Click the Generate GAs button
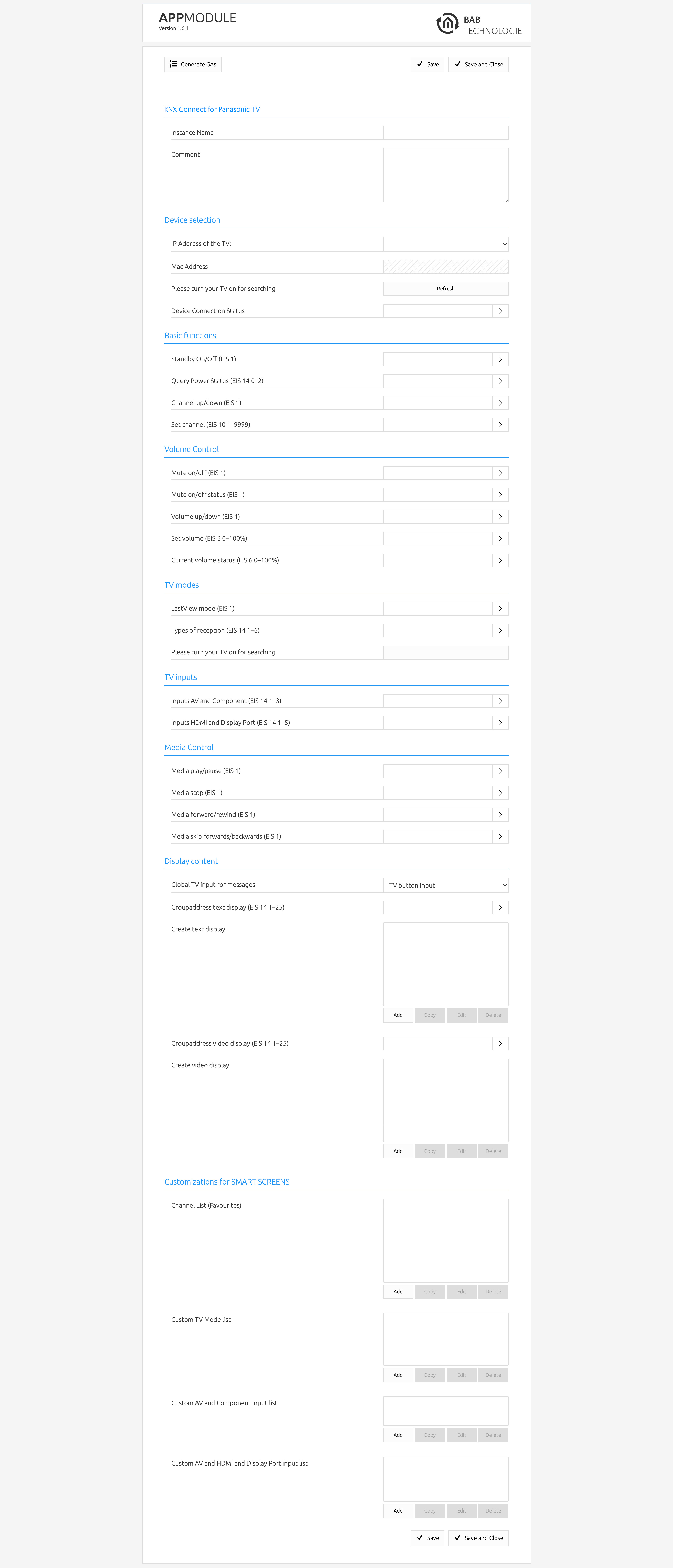 coord(193,65)
